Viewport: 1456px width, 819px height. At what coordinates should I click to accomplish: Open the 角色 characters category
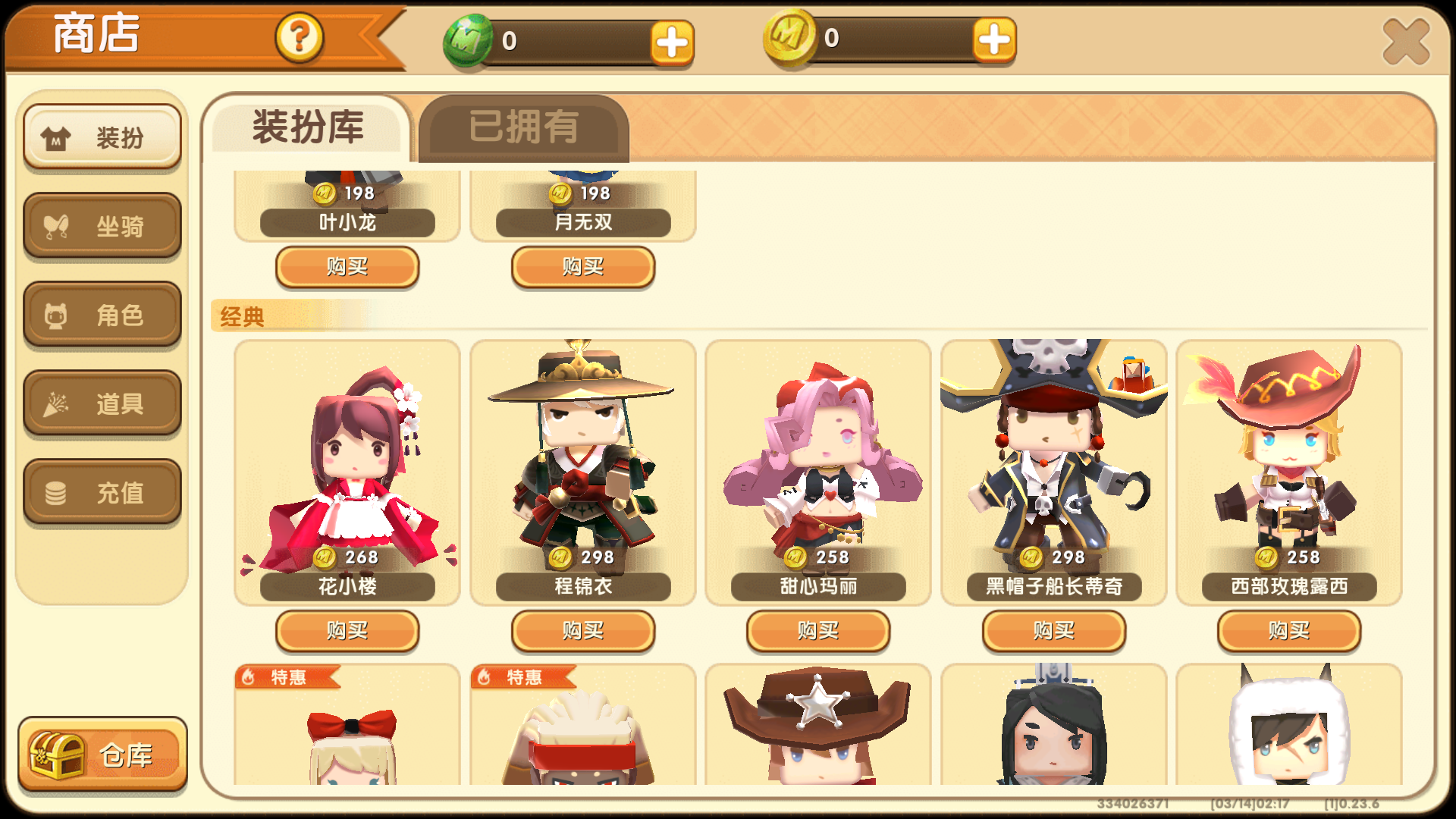(102, 315)
